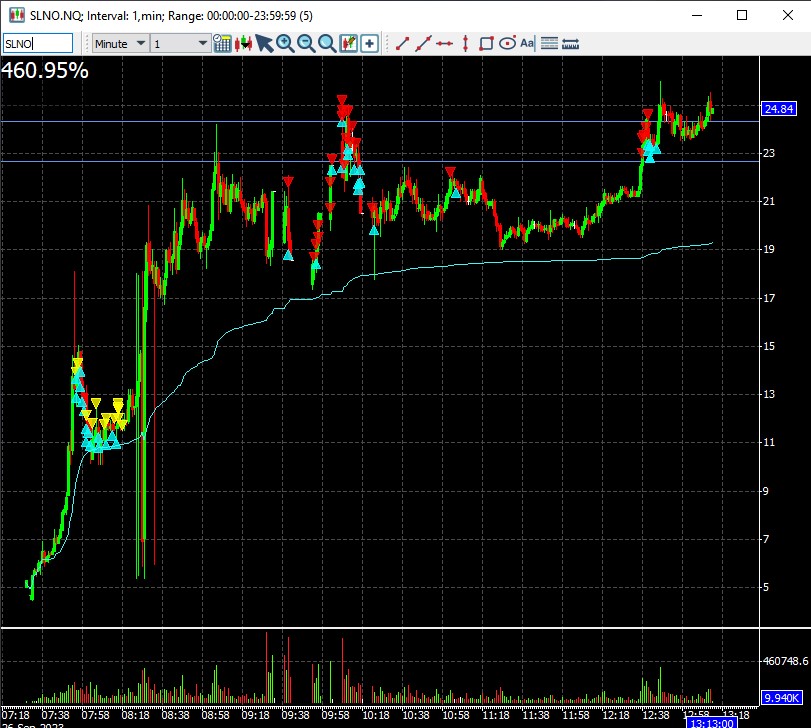Open the calendar date range icon

[222, 43]
